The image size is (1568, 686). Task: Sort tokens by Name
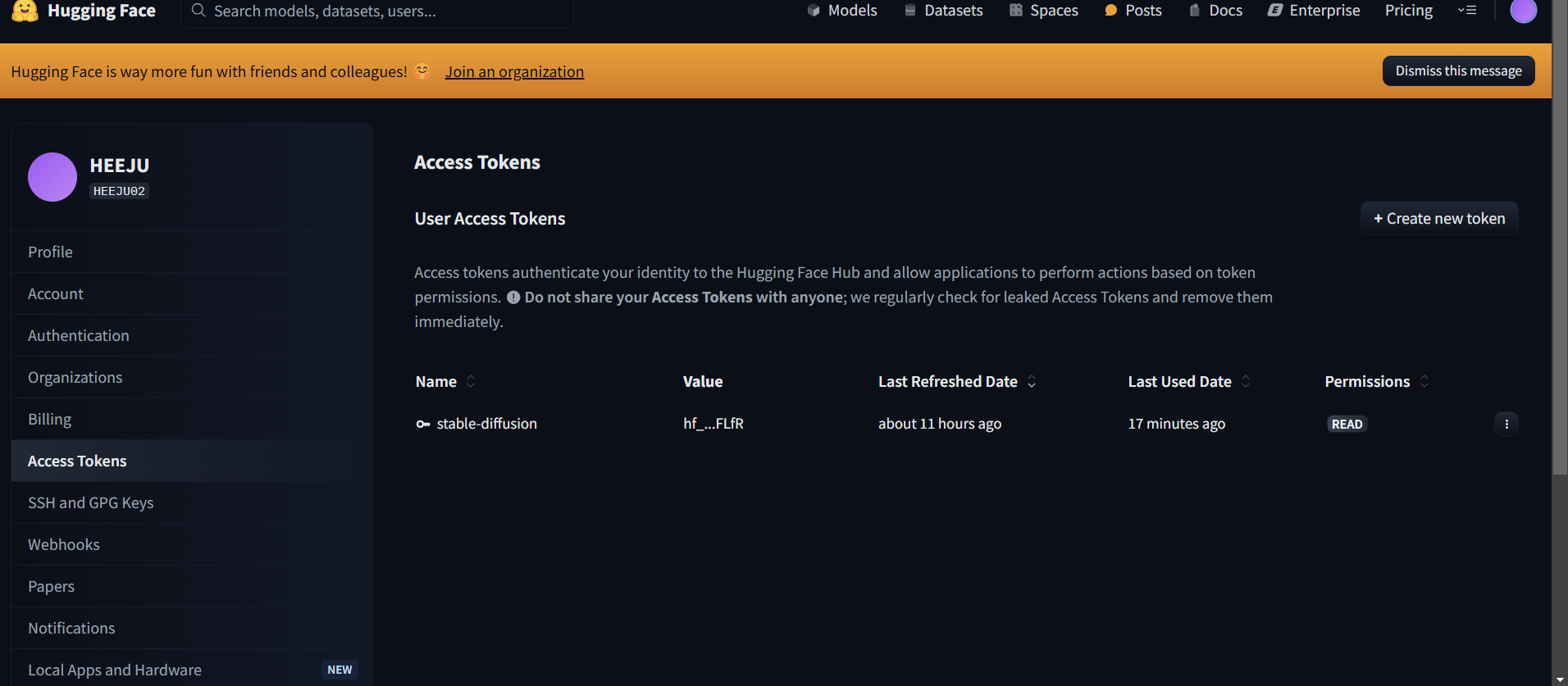coord(471,381)
